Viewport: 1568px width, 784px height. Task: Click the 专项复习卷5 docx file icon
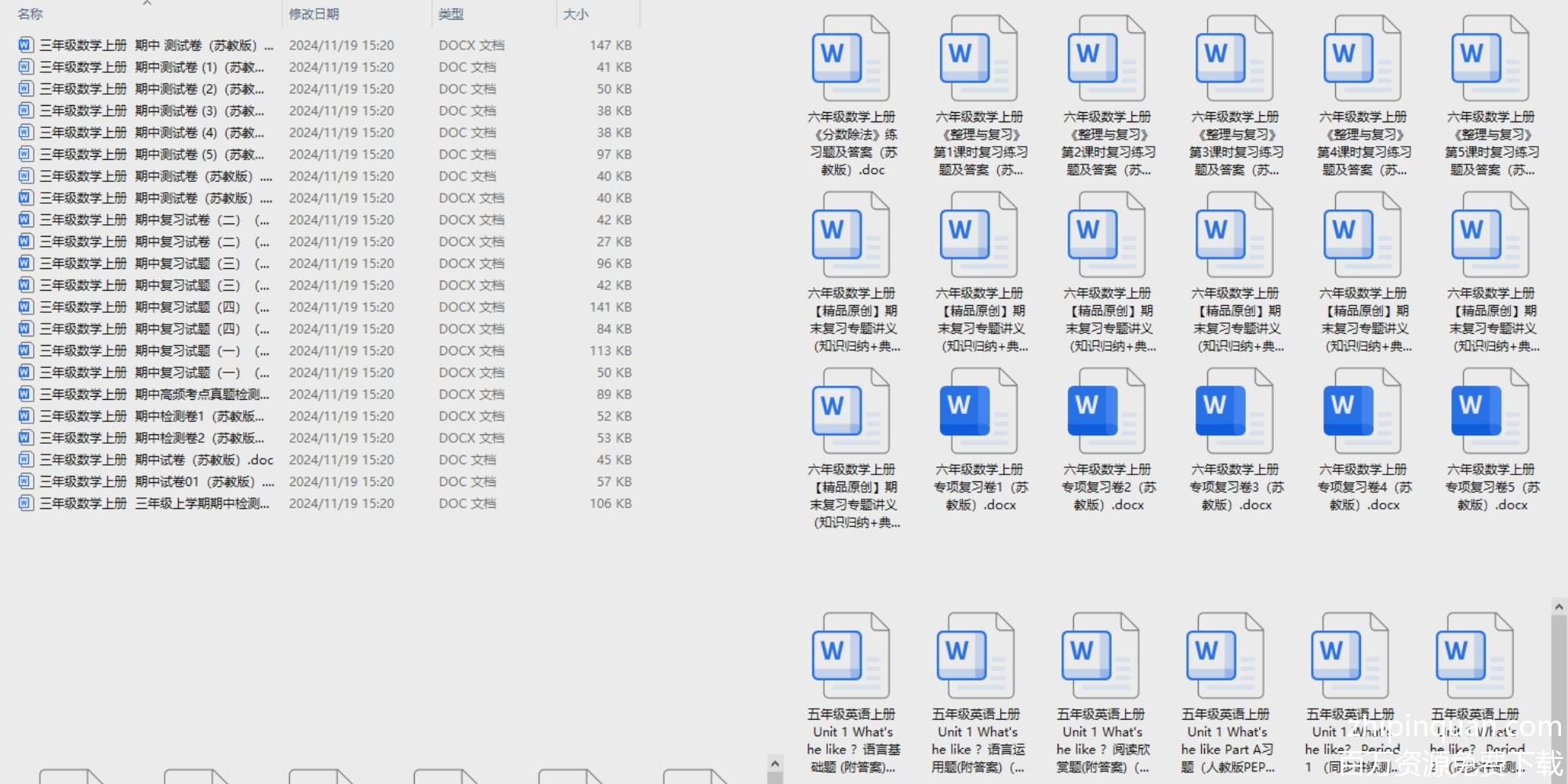coord(1490,413)
